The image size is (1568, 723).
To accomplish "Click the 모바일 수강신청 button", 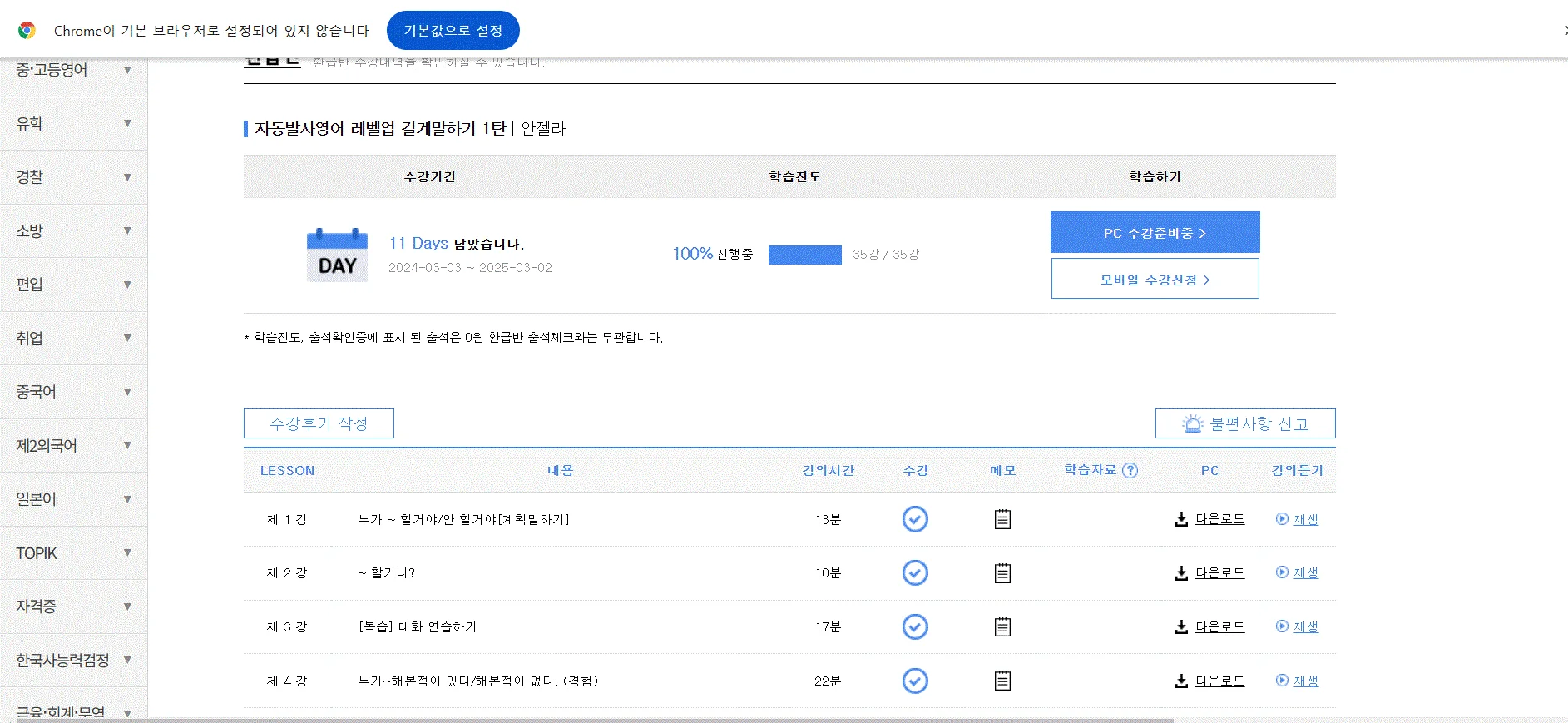I will (1155, 279).
